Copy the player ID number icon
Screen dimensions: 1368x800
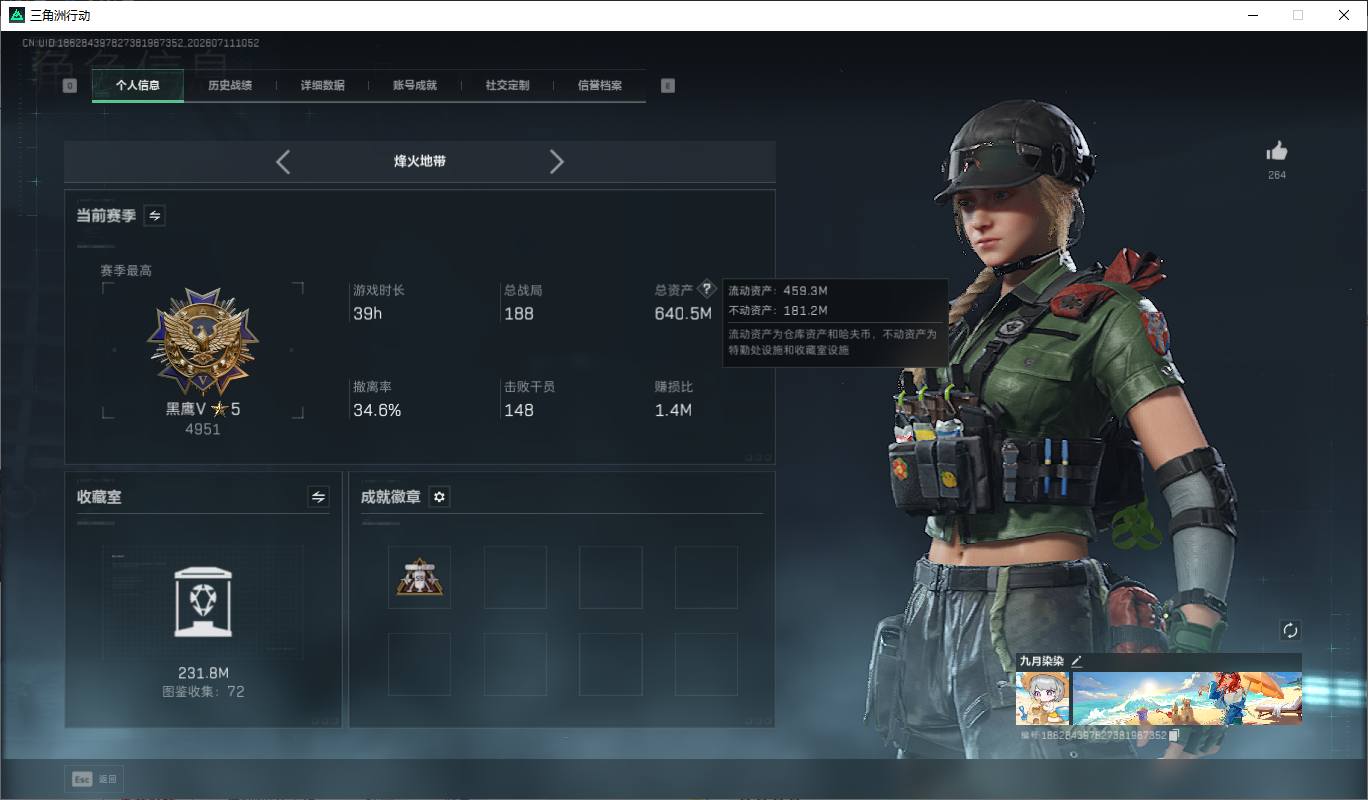[1175, 735]
